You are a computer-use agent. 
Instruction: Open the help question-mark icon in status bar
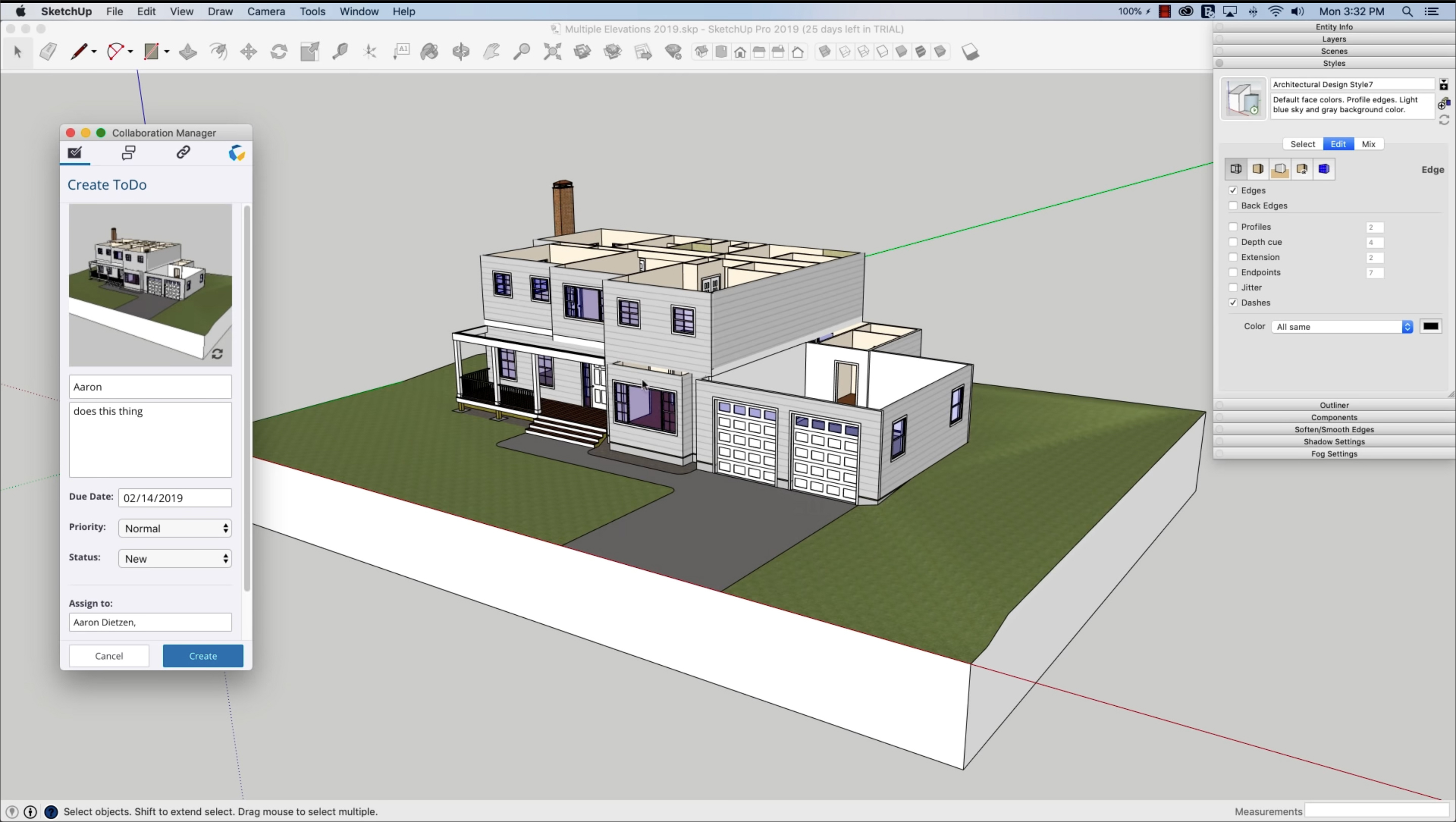(51, 812)
